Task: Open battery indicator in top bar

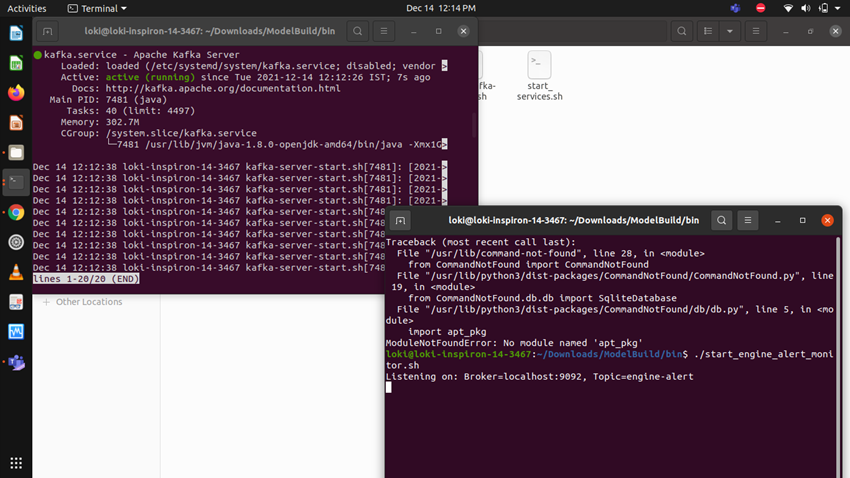Action: click(823, 8)
